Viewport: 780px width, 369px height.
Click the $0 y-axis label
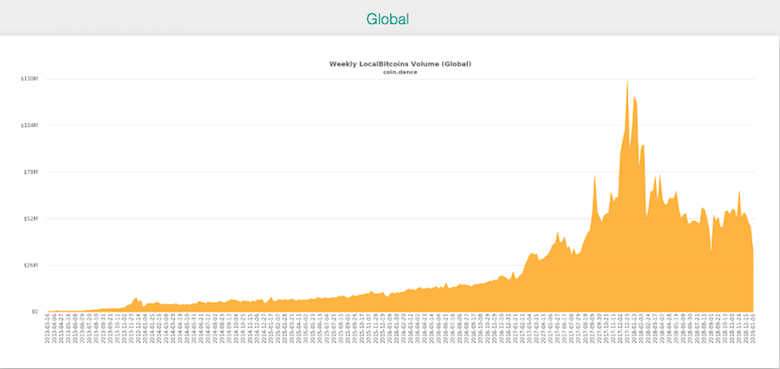35,312
